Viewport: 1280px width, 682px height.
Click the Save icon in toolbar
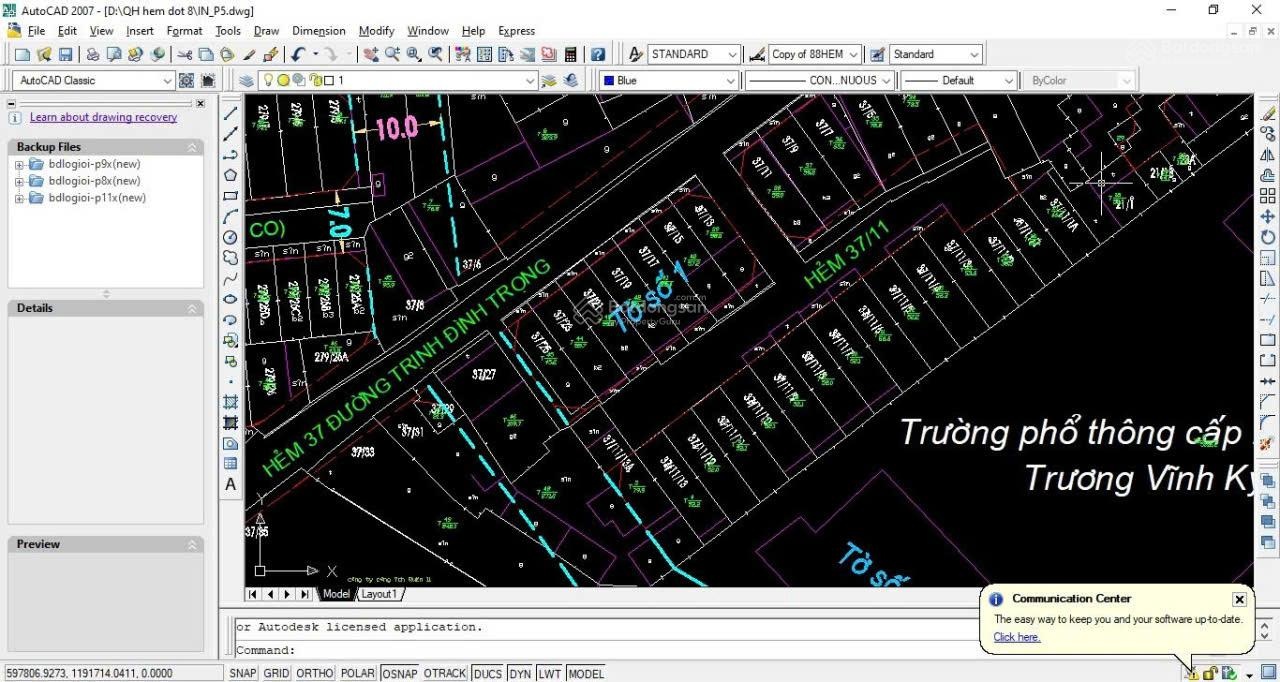pyautogui.click(x=65, y=54)
